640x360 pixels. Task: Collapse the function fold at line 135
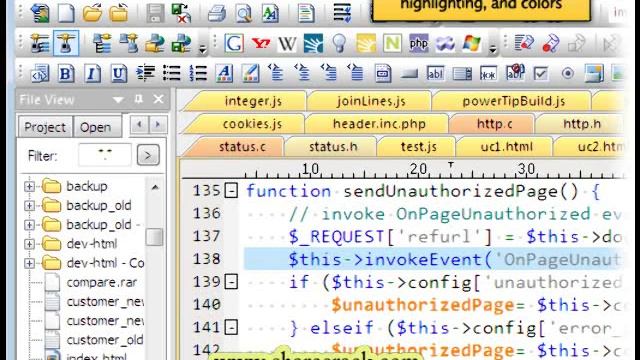coord(231,191)
